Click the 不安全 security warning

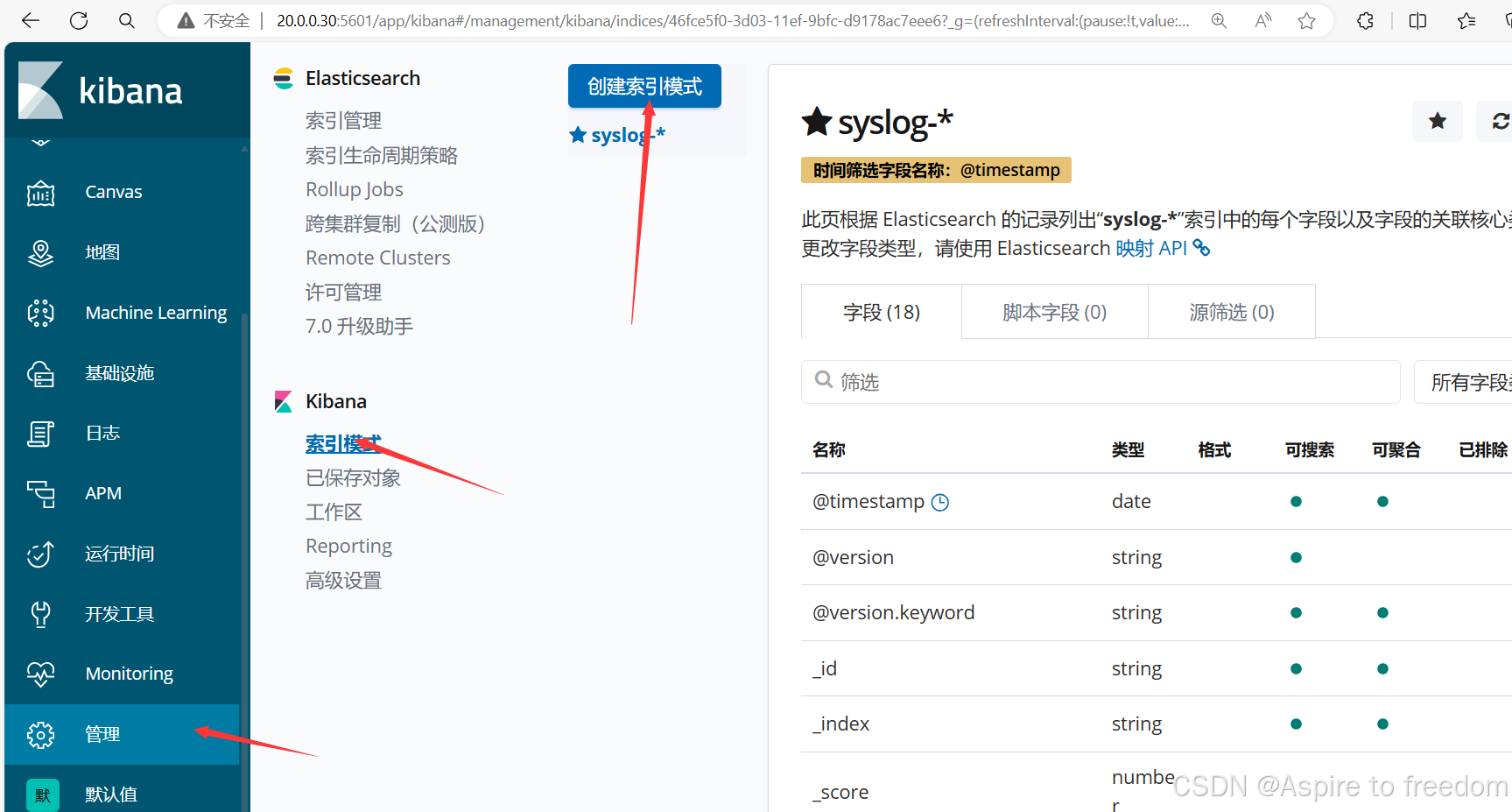(214, 20)
